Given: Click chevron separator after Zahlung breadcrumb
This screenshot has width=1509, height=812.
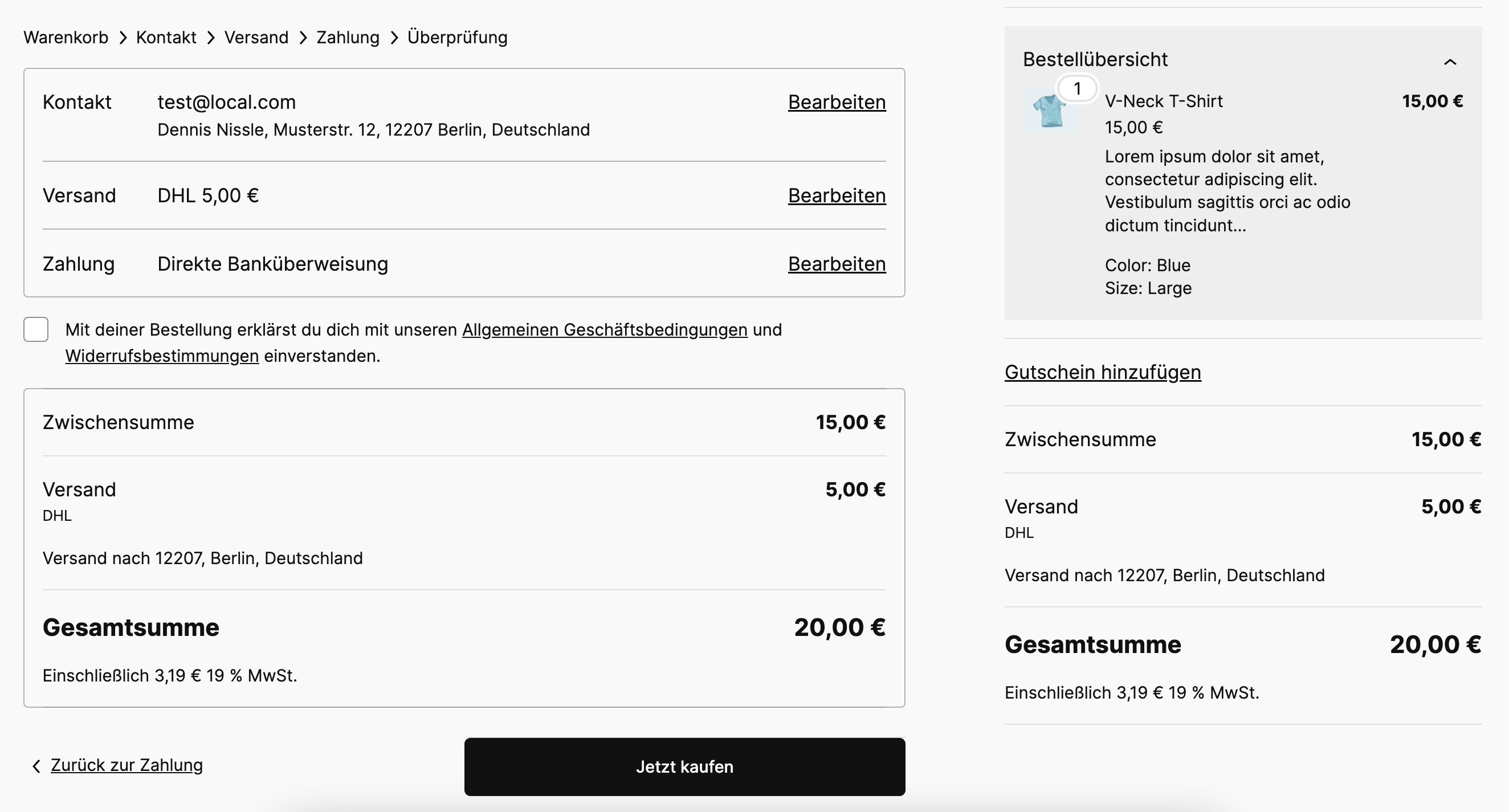Looking at the screenshot, I should tap(394, 38).
